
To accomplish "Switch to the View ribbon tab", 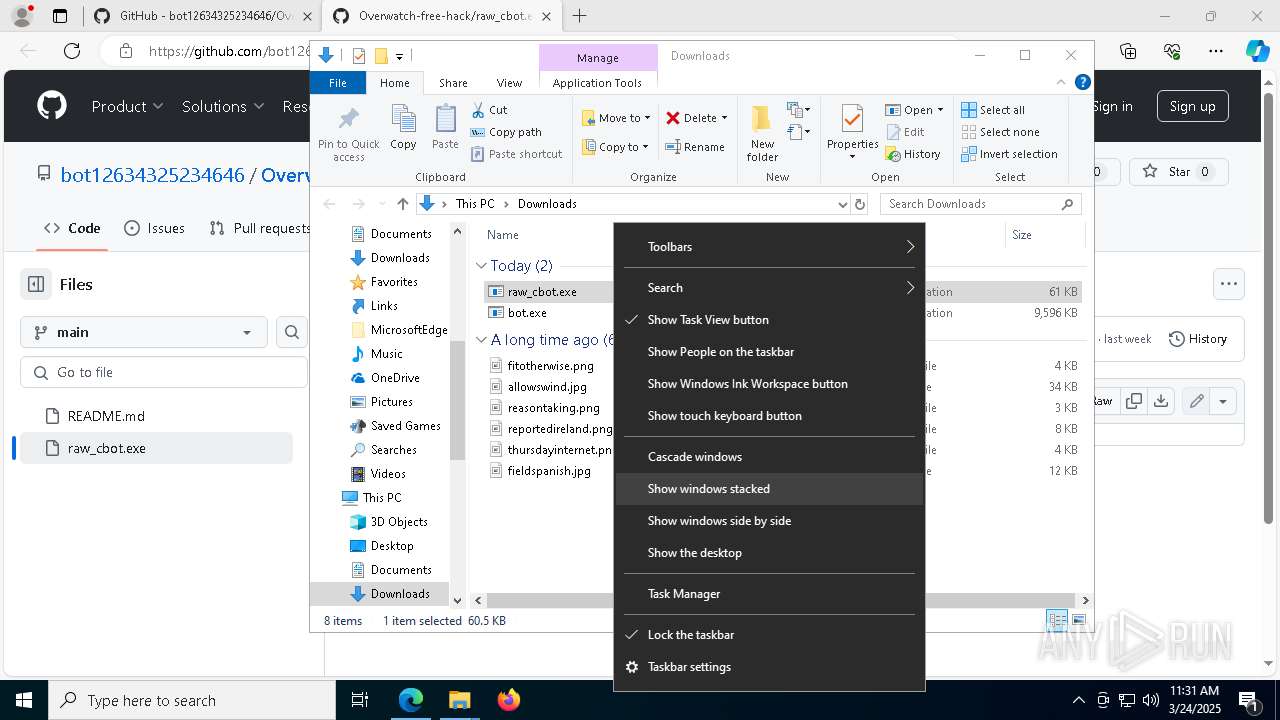I will (509, 83).
